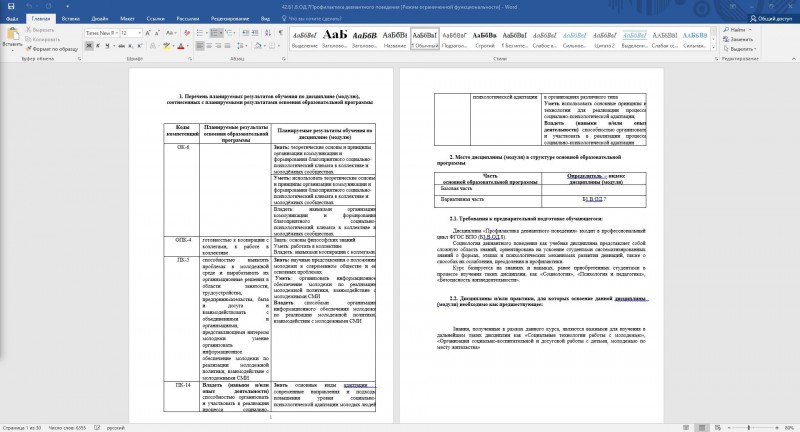Increase font size with the larger A icon
This screenshot has height=432, width=800.
pos(148,33)
